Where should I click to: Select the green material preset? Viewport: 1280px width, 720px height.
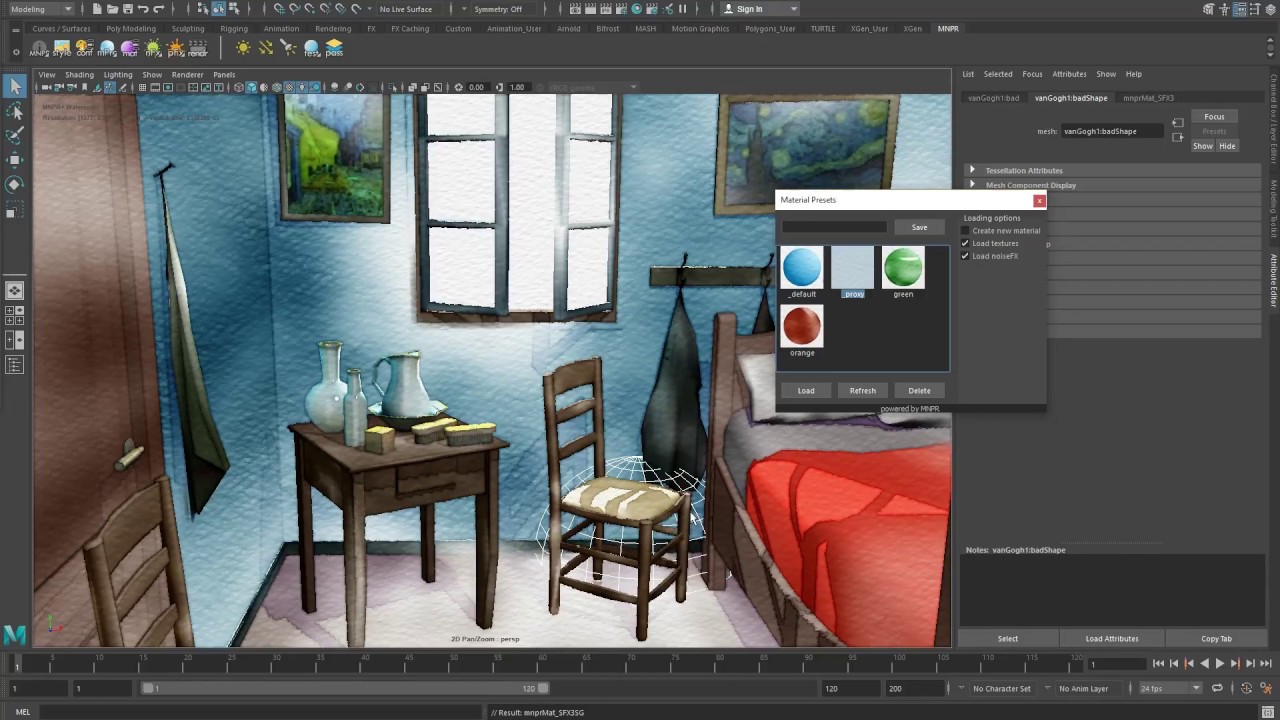[903, 273]
